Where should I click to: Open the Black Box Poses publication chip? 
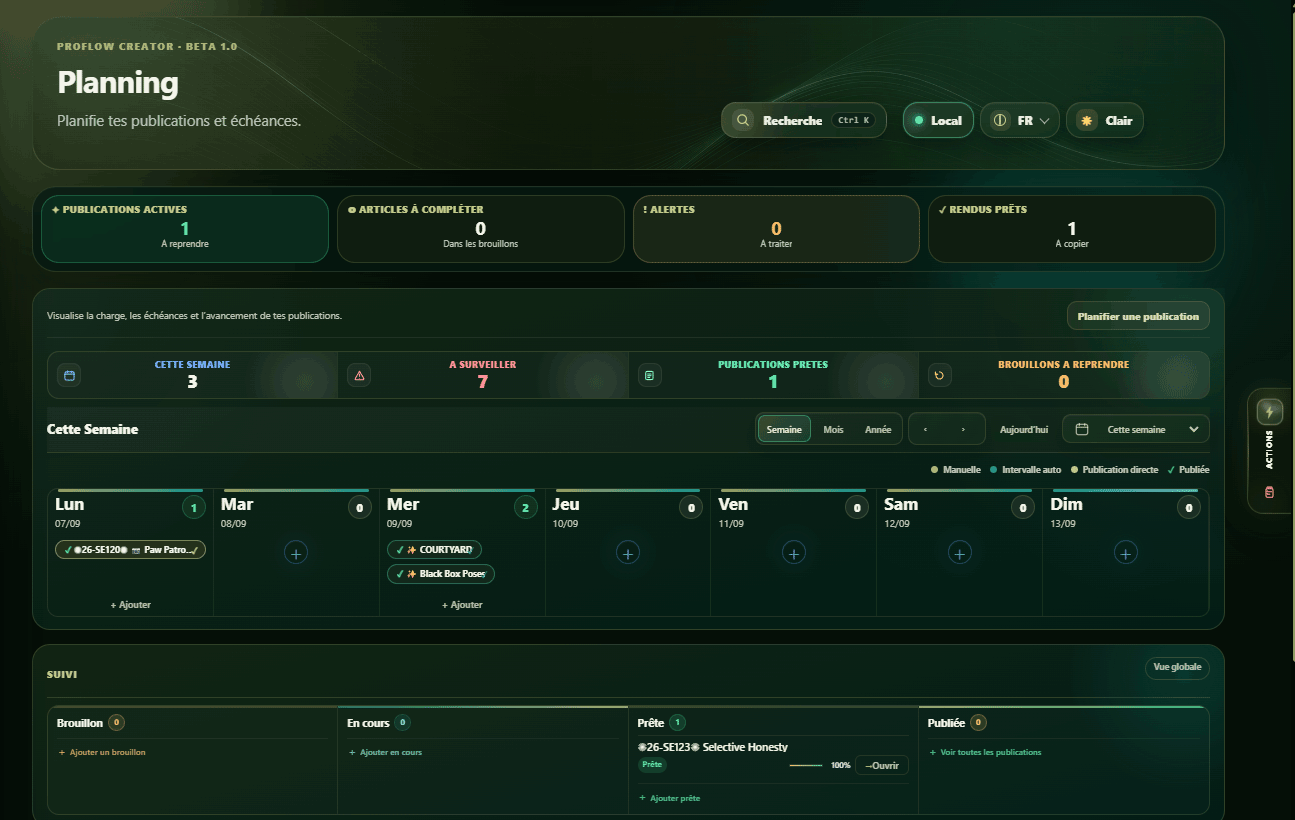tap(441, 574)
